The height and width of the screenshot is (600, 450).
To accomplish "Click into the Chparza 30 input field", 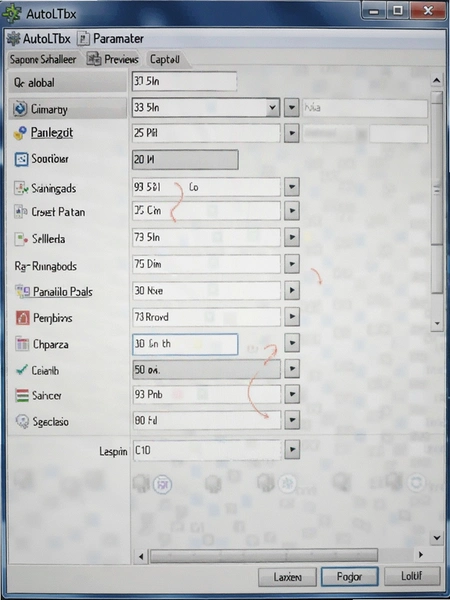I will pos(185,344).
